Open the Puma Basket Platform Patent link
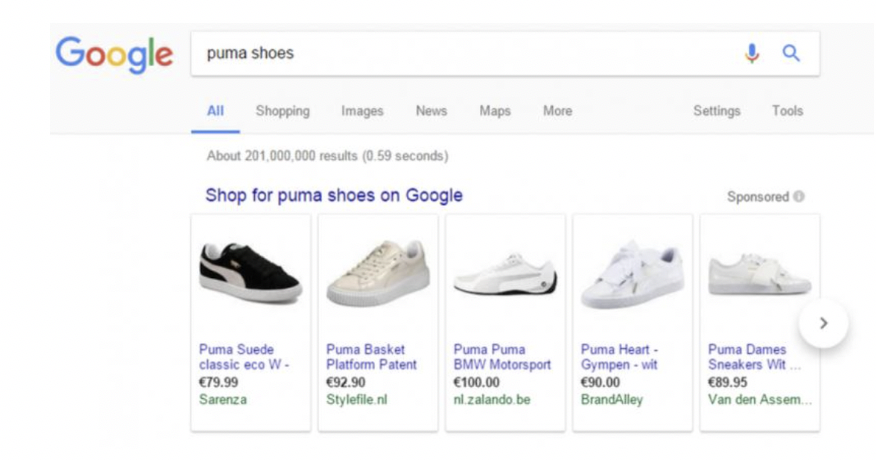Image resolution: width=876 pixels, height=460 pixels. coord(371,357)
